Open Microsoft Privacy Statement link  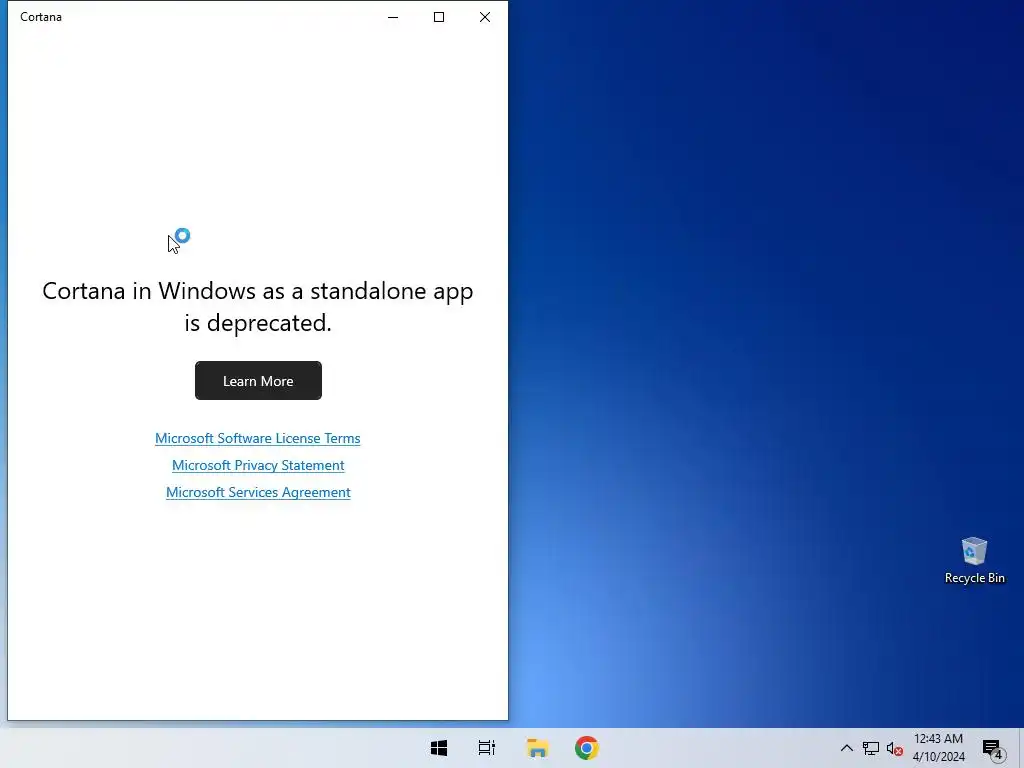tap(258, 465)
